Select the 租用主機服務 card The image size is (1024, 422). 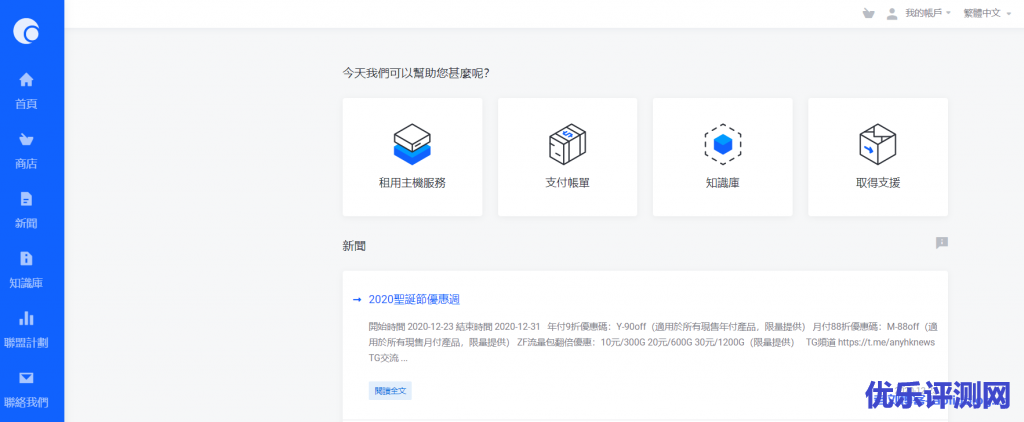tap(412, 156)
